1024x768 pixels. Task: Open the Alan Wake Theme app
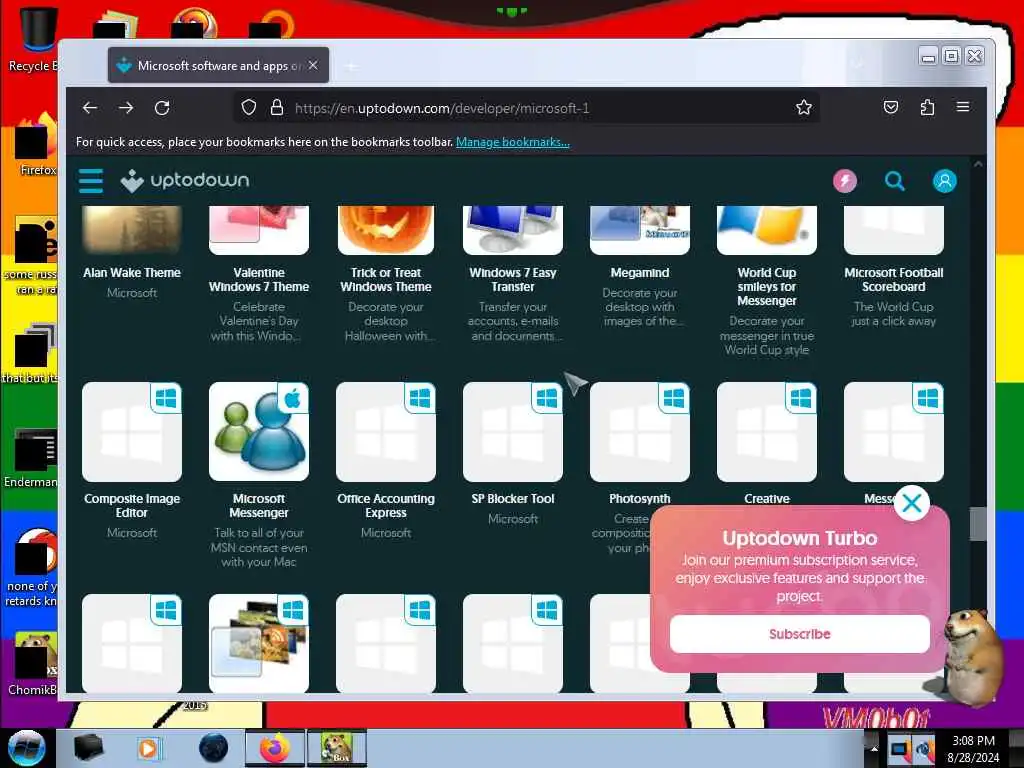132,272
